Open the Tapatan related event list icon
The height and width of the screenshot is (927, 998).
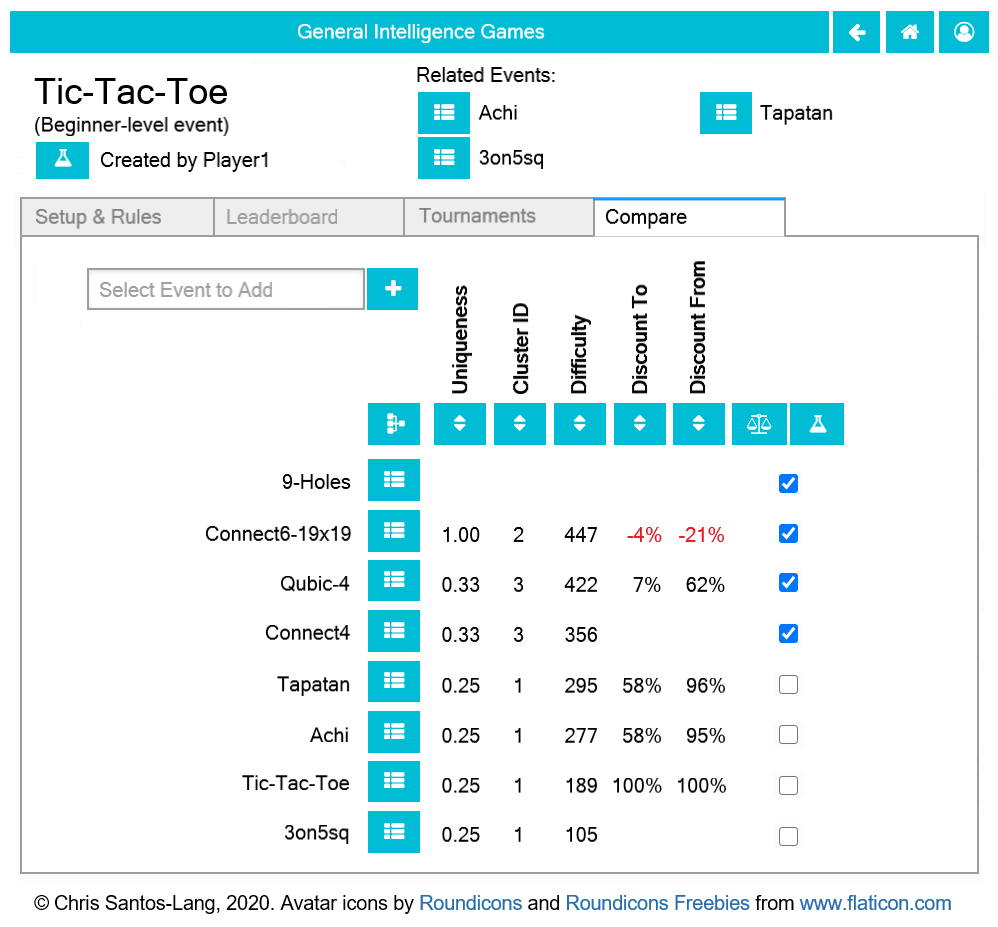pyautogui.click(x=726, y=113)
